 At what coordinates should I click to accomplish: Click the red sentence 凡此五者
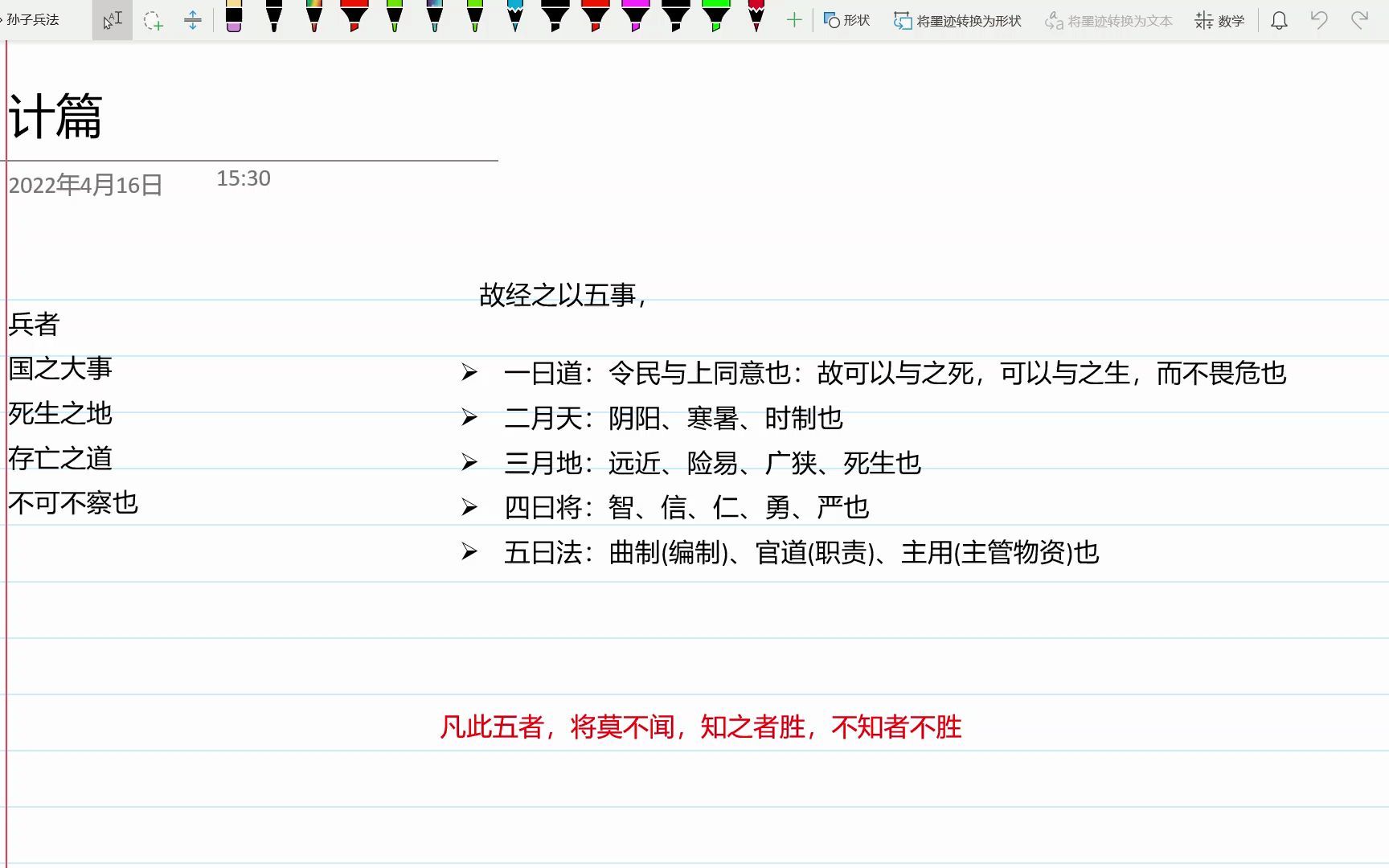coord(701,727)
